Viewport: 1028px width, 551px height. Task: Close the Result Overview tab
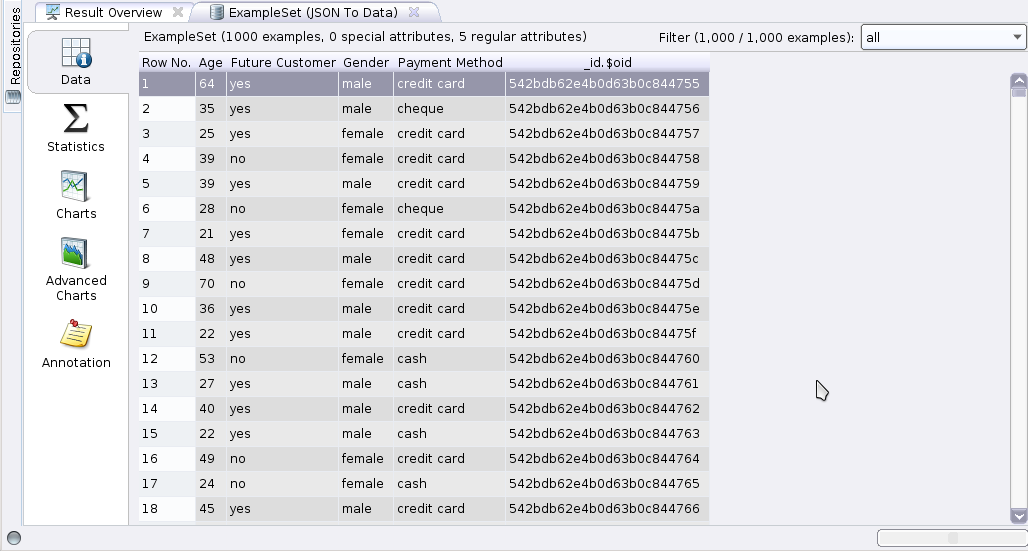tap(178, 13)
